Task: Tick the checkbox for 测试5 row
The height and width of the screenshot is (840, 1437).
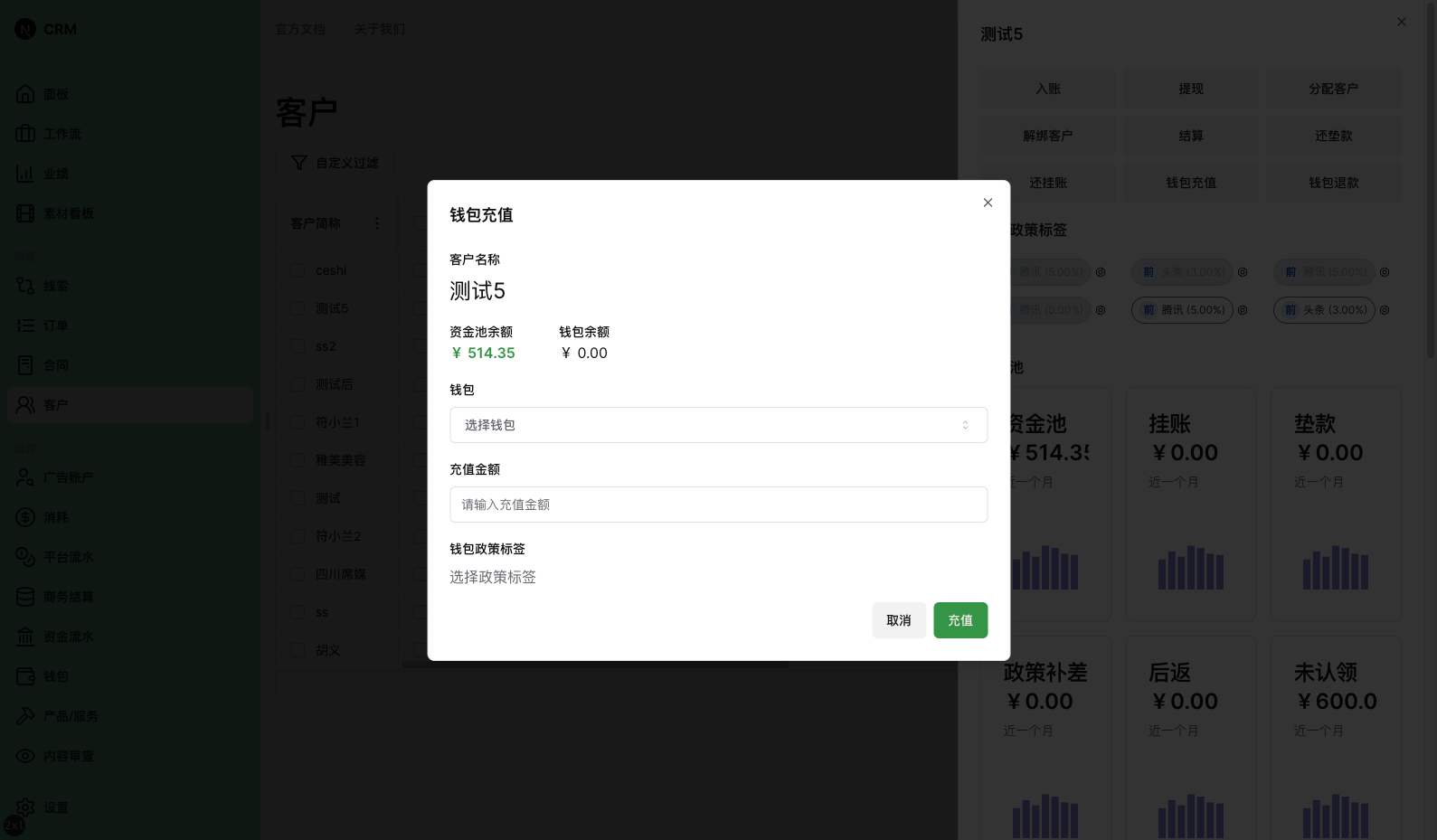Action: pyautogui.click(x=298, y=308)
